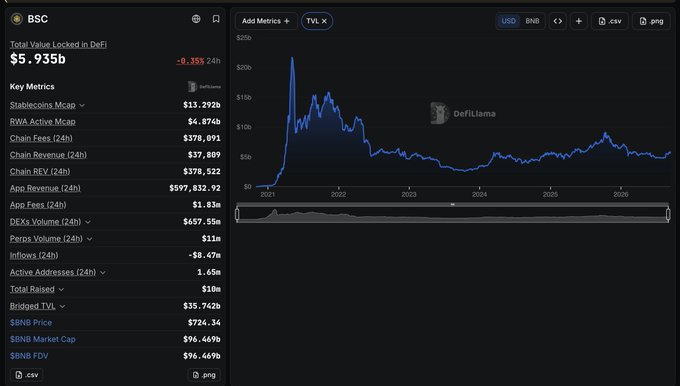
Task: Open the Add Metrics menu
Action: pos(266,21)
